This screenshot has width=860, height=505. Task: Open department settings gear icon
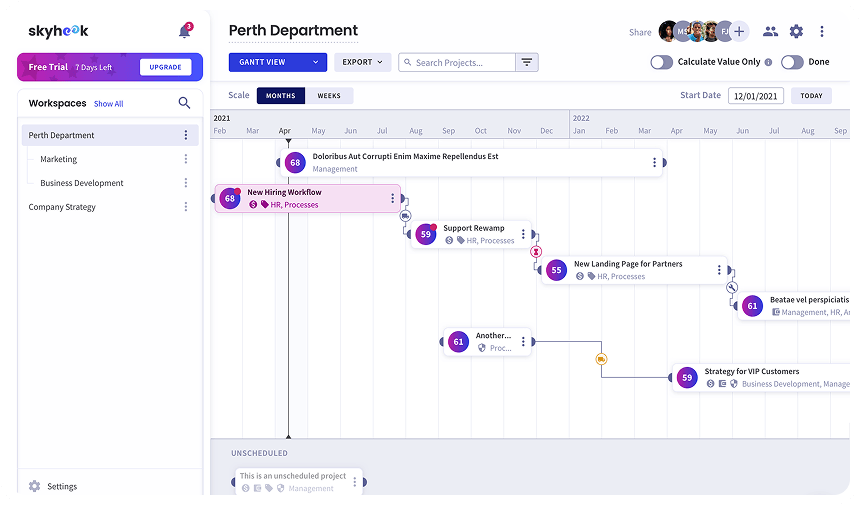coord(796,32)
